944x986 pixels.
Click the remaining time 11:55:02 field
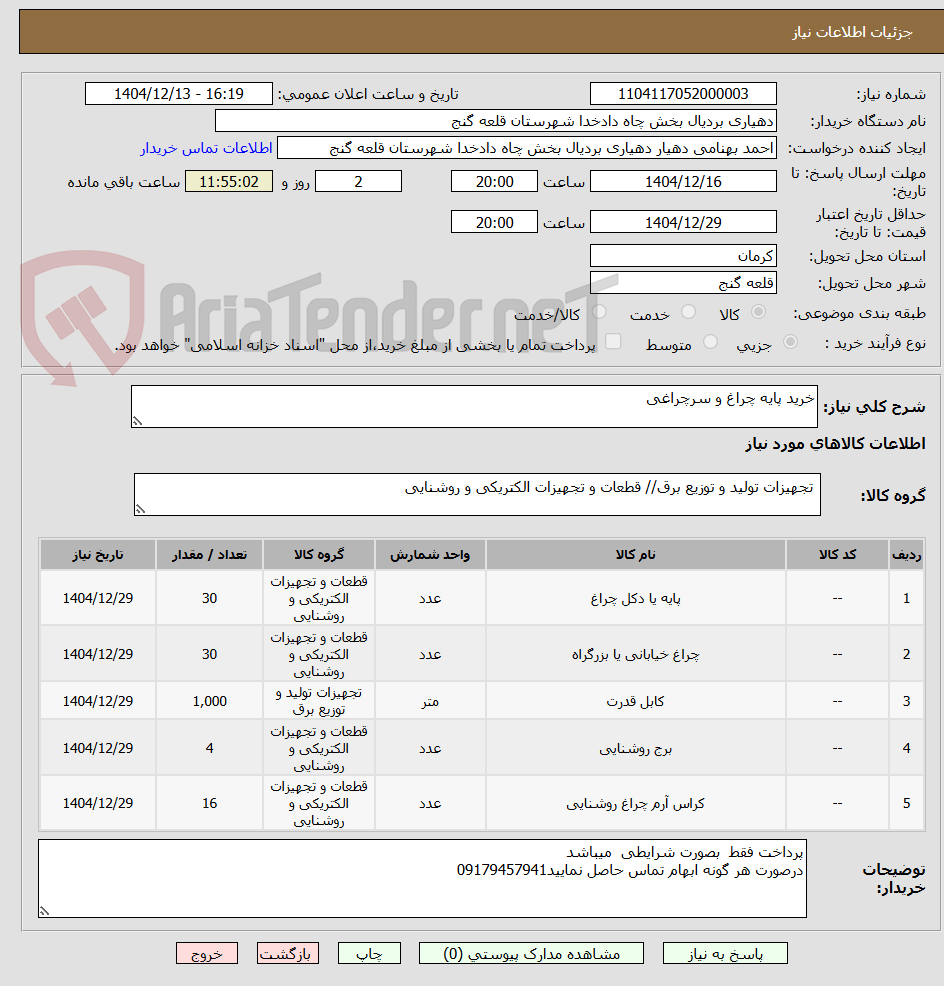(229, 182)
